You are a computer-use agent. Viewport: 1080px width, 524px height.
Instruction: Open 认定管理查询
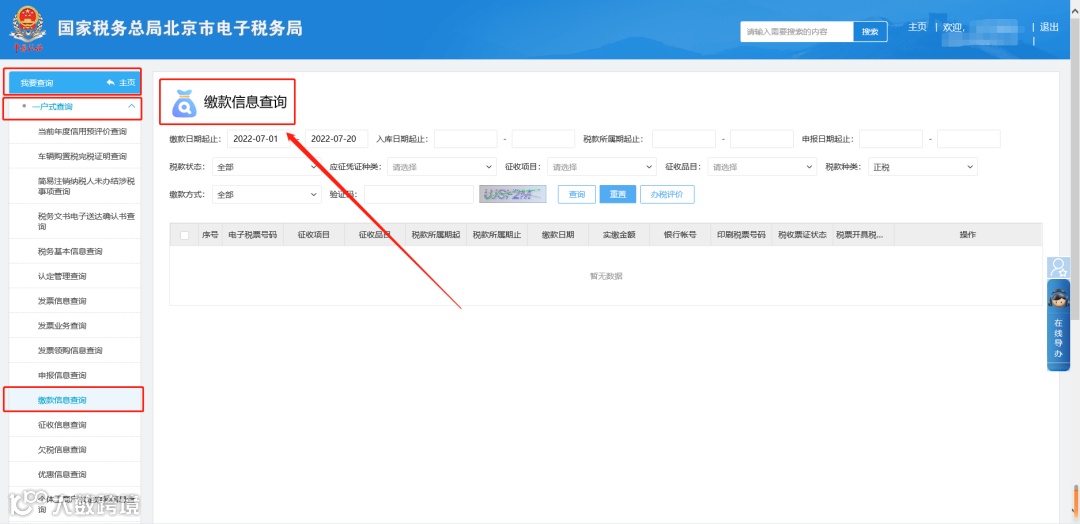74,276
